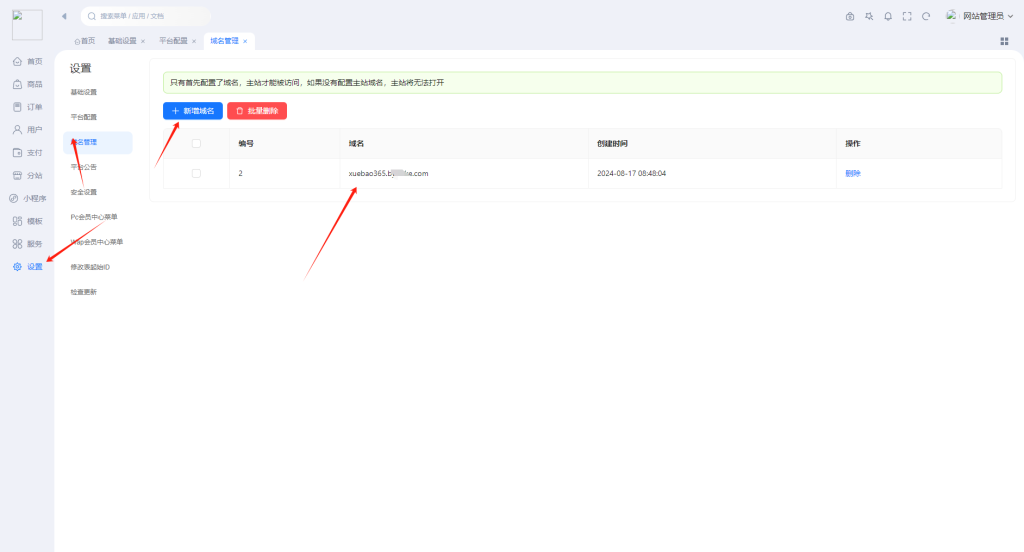Expand the 网站管理员 user dropdown

click(x=973, y=16)
